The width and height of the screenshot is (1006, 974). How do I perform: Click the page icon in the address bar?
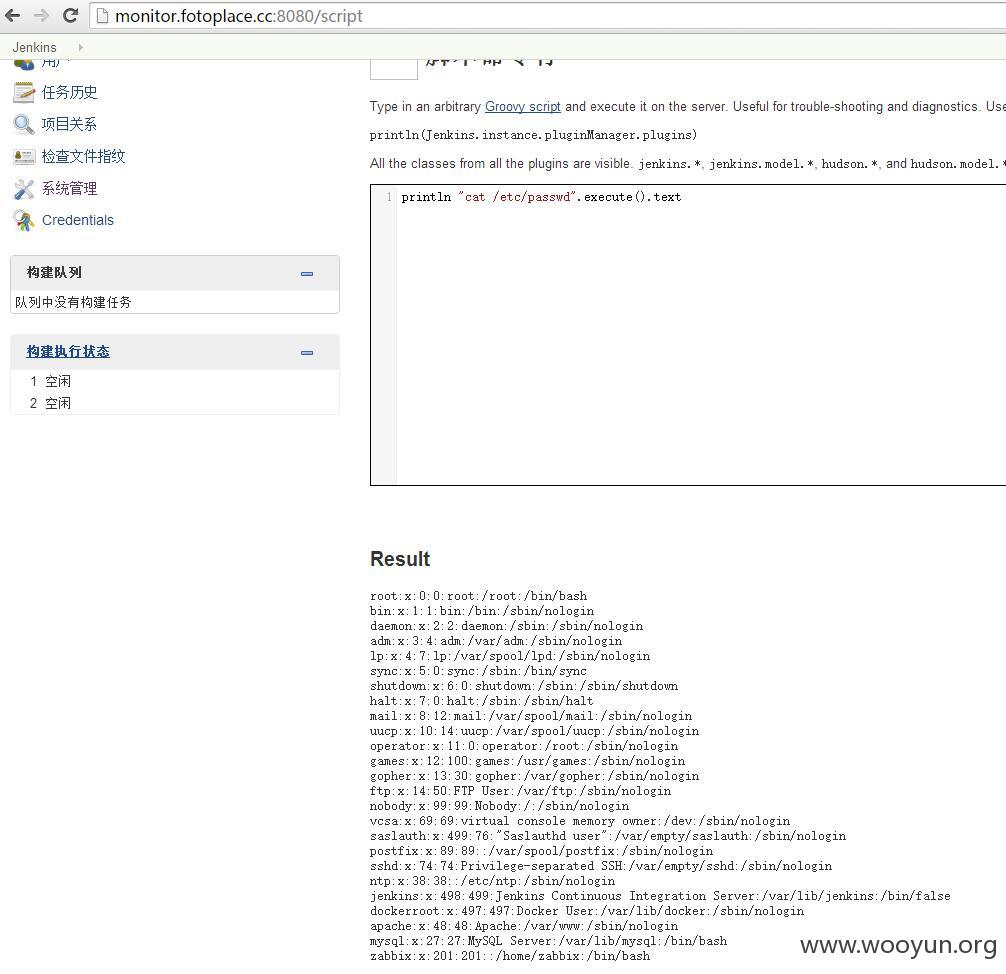[101, 16]
